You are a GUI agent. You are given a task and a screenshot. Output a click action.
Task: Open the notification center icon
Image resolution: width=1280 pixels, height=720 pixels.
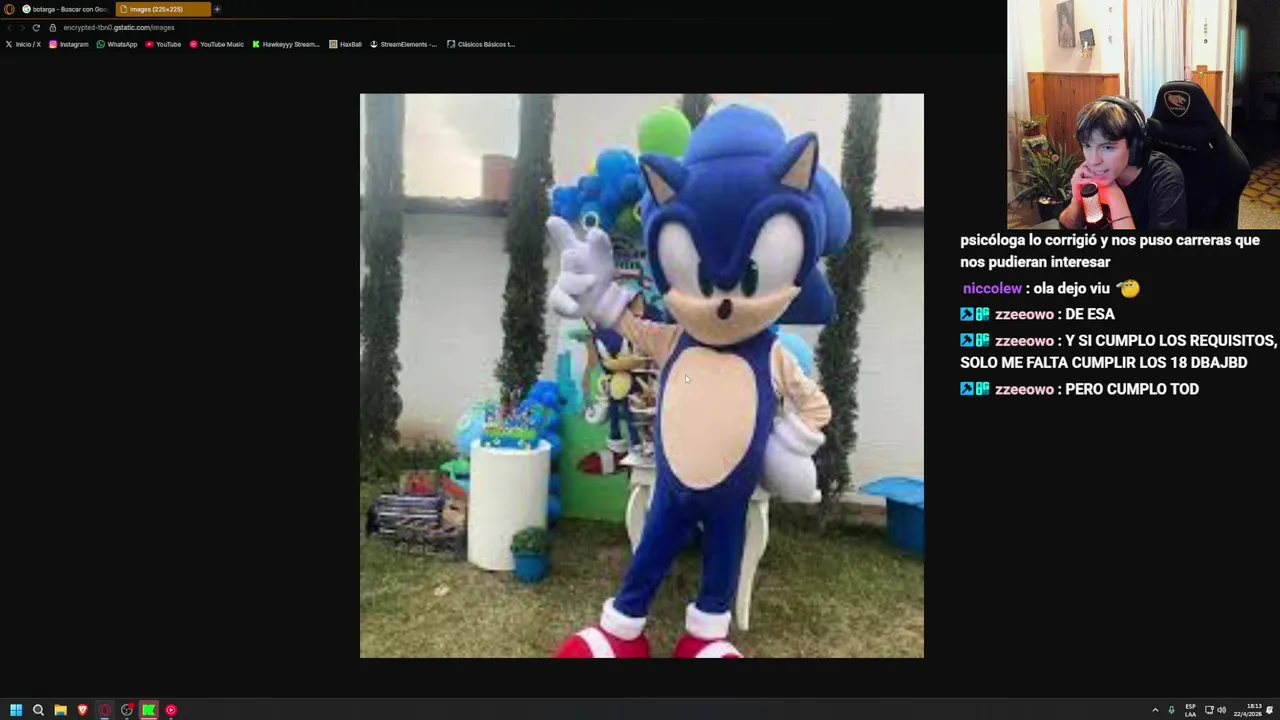(1270, 710)
